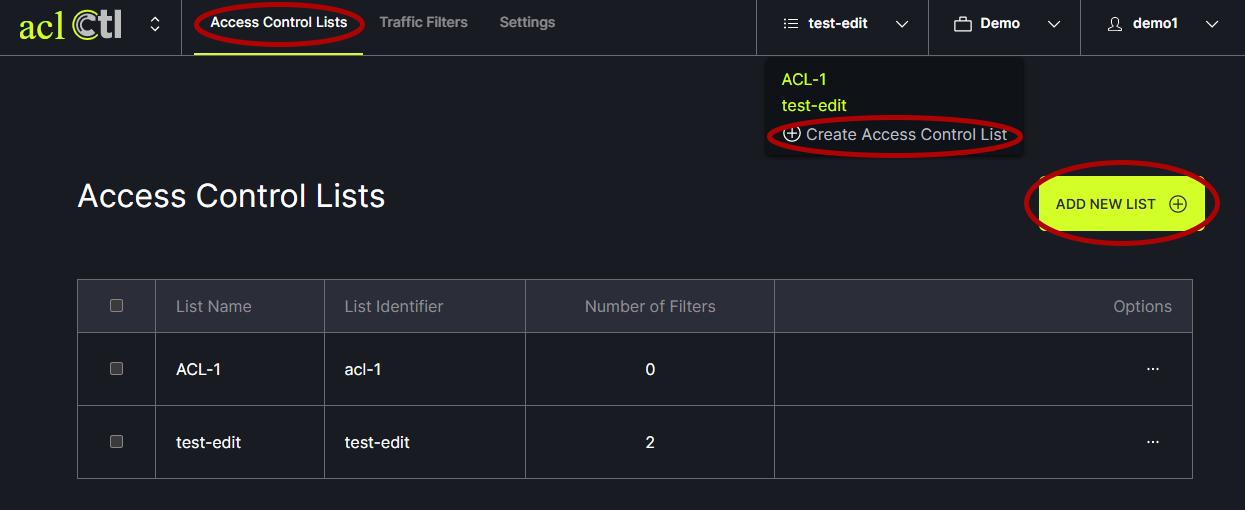Click the user profile icon beside demo1

click(1115, 24)
